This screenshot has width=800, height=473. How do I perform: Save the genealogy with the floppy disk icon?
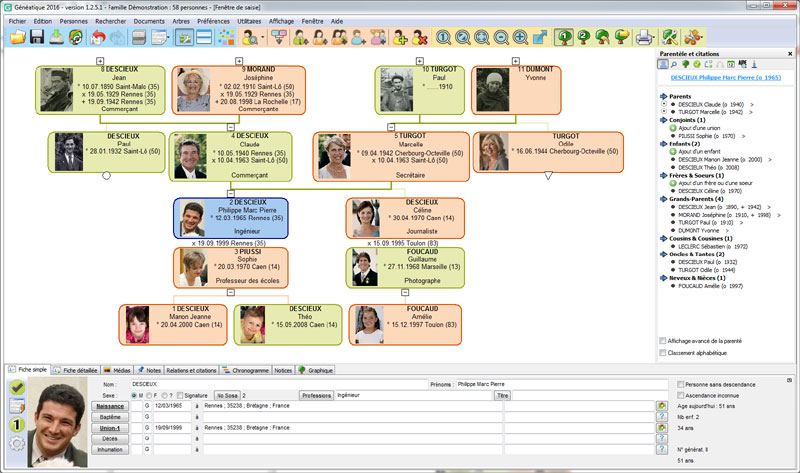click(37, 37)
